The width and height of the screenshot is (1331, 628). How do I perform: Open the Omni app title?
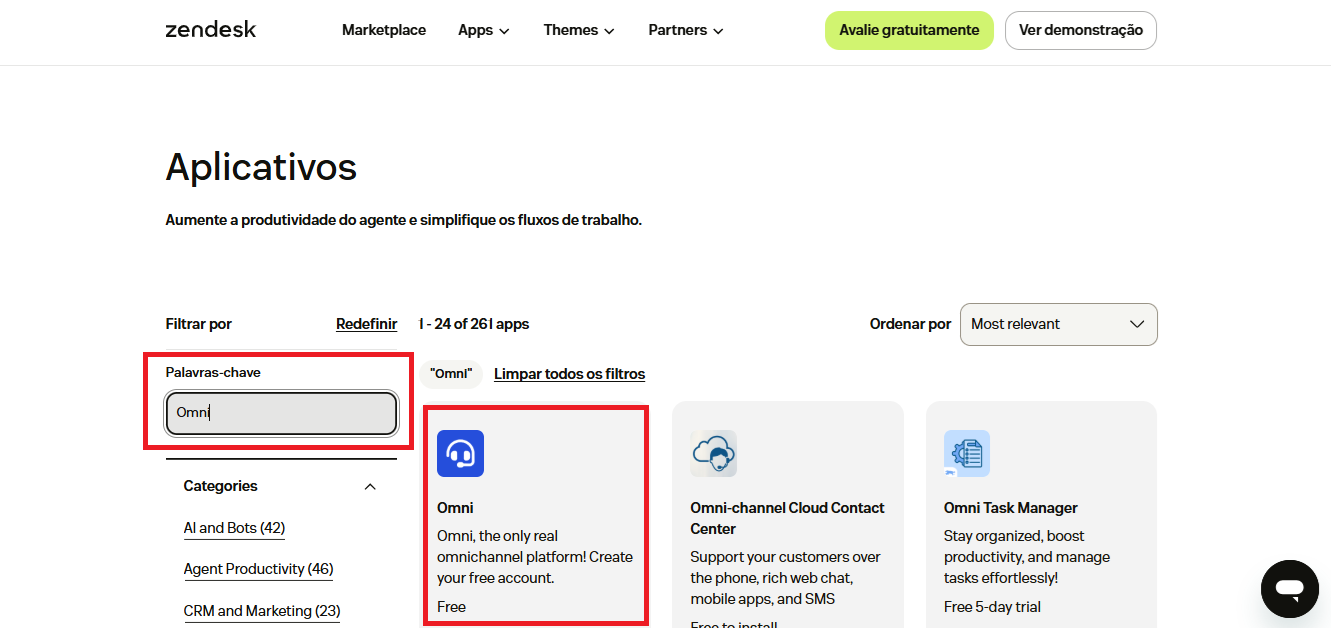pyautogui.click(x=455, y=508)
